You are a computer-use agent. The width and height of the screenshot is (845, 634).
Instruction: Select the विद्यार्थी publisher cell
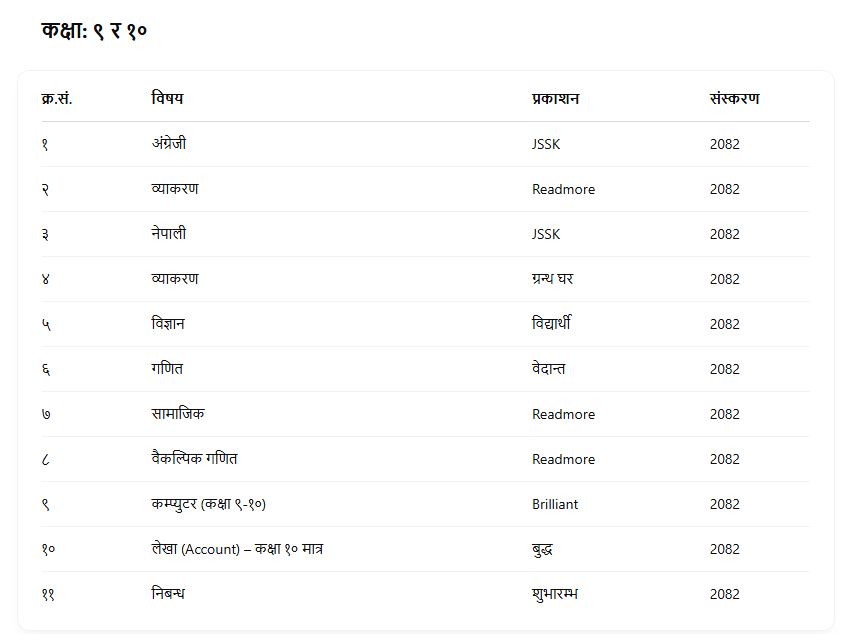[x=551, y=324]
